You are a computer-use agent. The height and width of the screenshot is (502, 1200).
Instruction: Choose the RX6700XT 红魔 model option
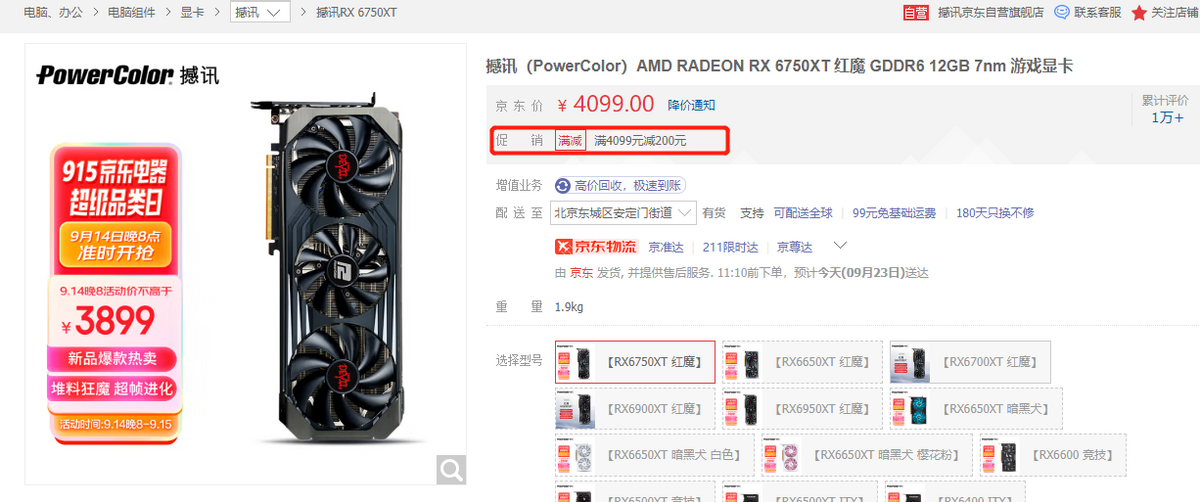(971, 362)
